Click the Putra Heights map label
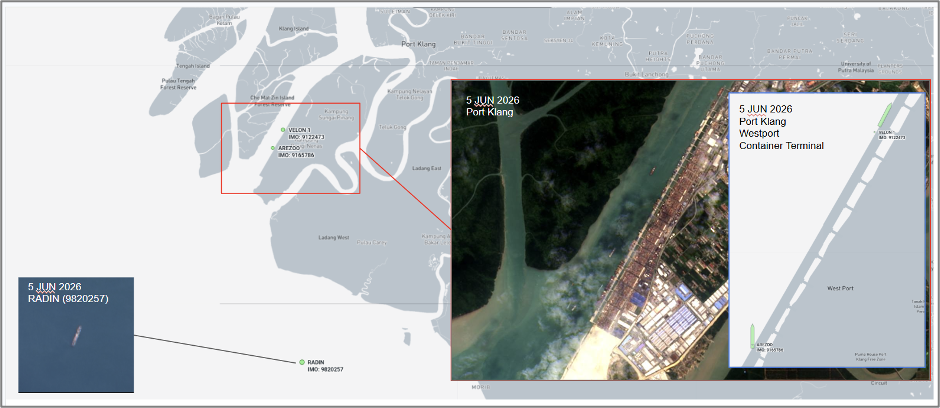The width and height of the screenshot is (940, 408). pyautogui.click(x=659, y=56)
